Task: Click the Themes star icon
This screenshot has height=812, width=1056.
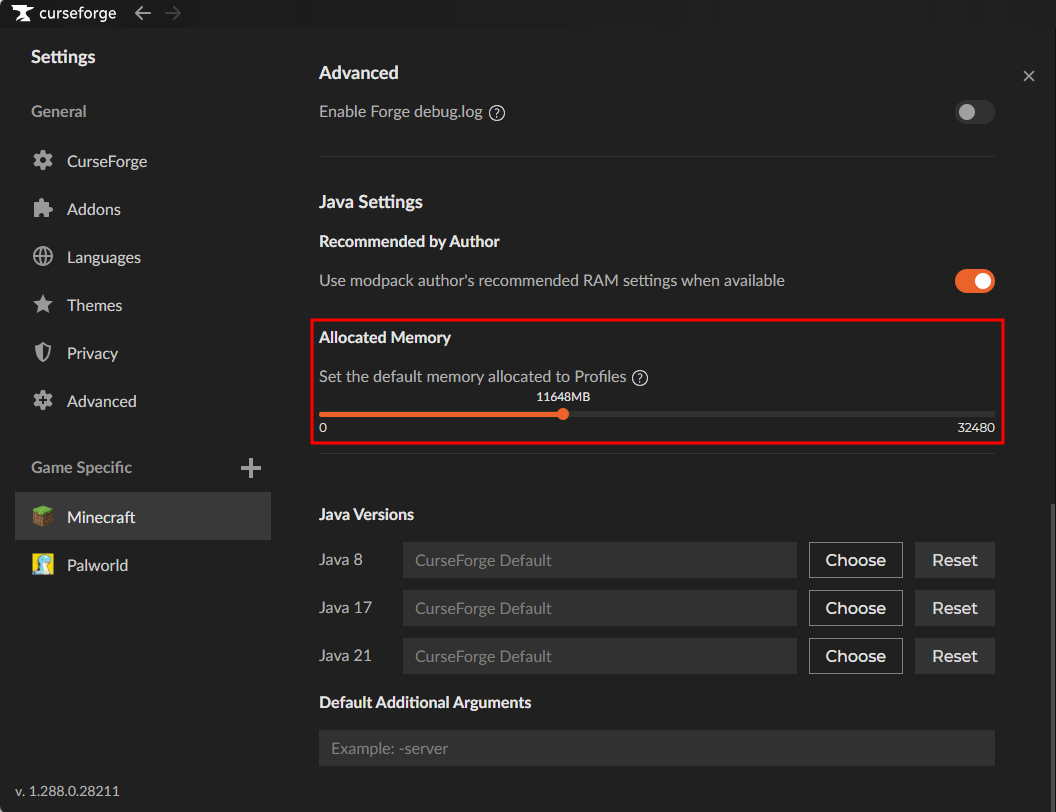Action: coord(43,304)
